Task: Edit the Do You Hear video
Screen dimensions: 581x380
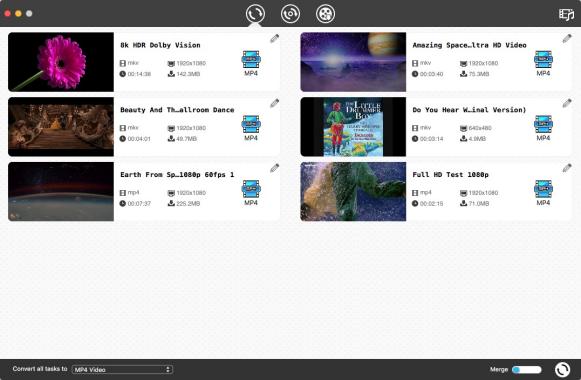Action: click(567, 103)
